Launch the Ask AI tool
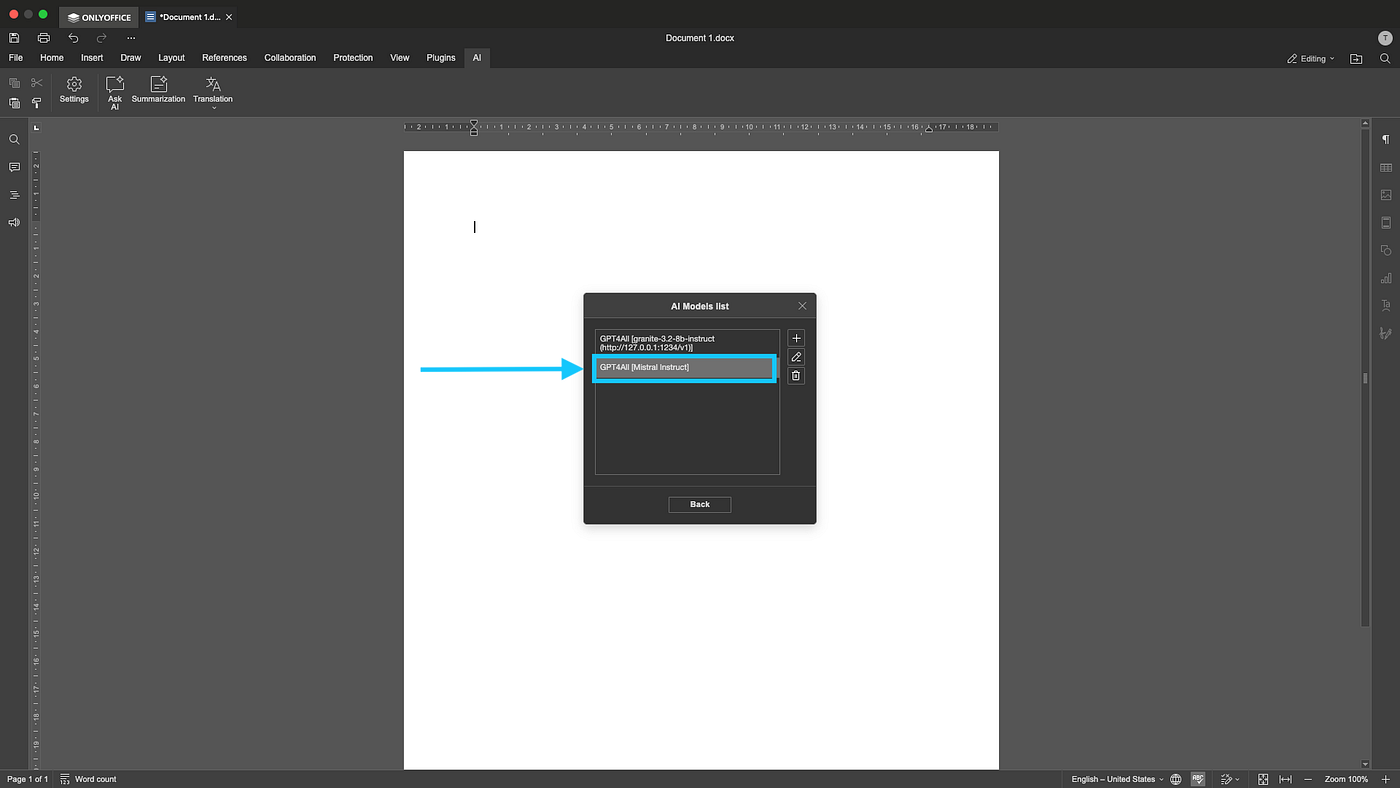Screen dimensions: 1400x788 115,93
